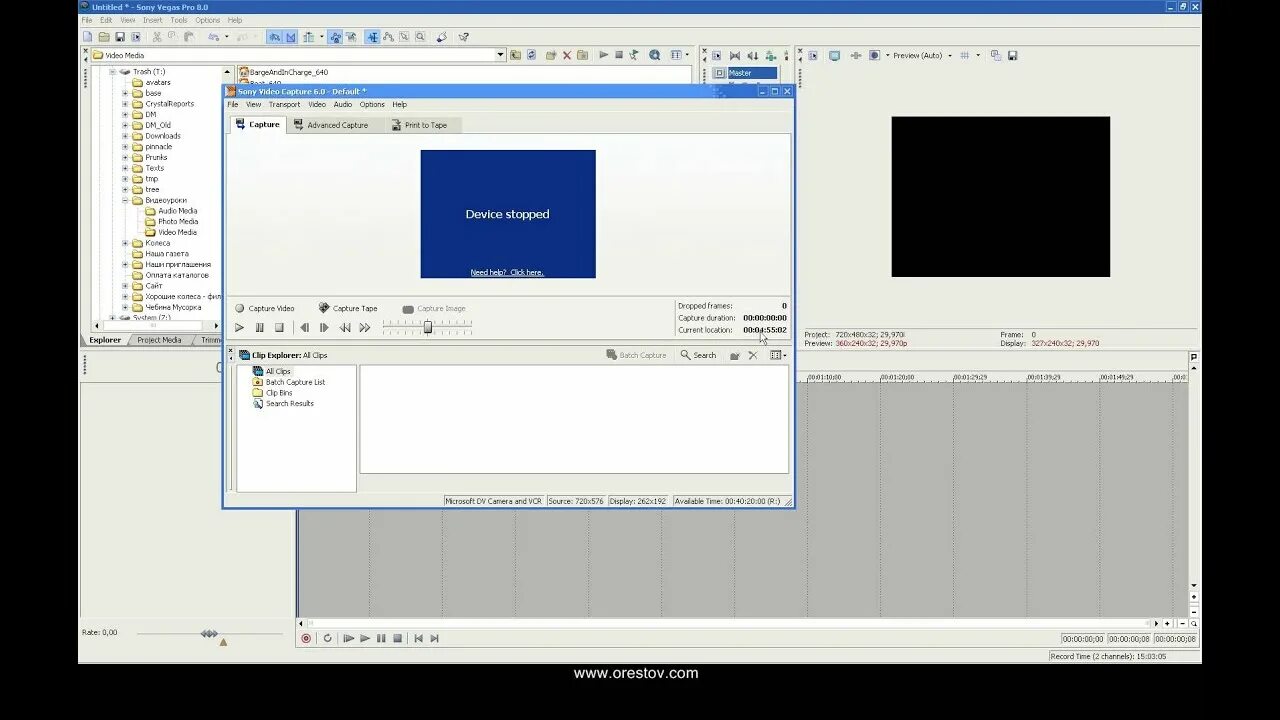The height and width of the screenshot is (720, 1280).
Task: Click Delete red X in Explorer toolbar
Action: click(567, 55)
